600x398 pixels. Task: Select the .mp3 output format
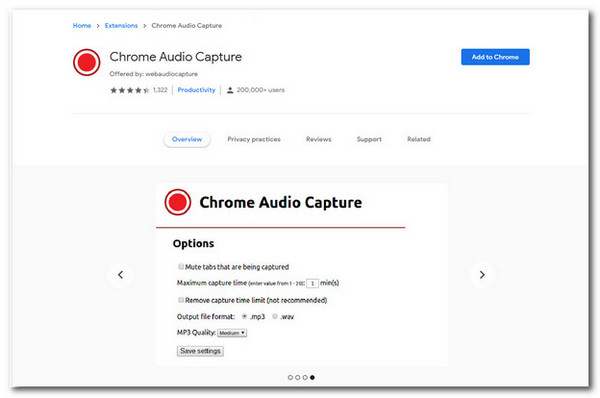(x=244, y=316)
